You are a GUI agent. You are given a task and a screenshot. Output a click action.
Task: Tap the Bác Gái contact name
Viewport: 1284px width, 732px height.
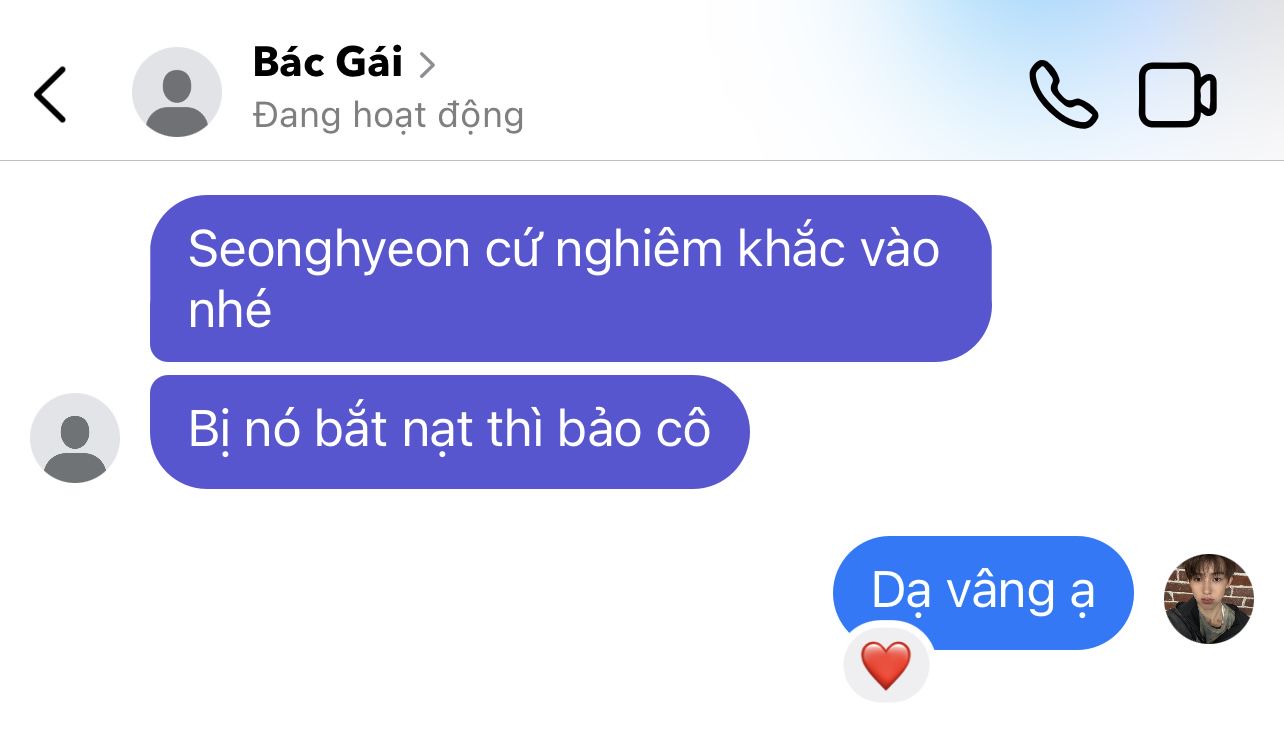pyautogui.click(x=328, y=63)
